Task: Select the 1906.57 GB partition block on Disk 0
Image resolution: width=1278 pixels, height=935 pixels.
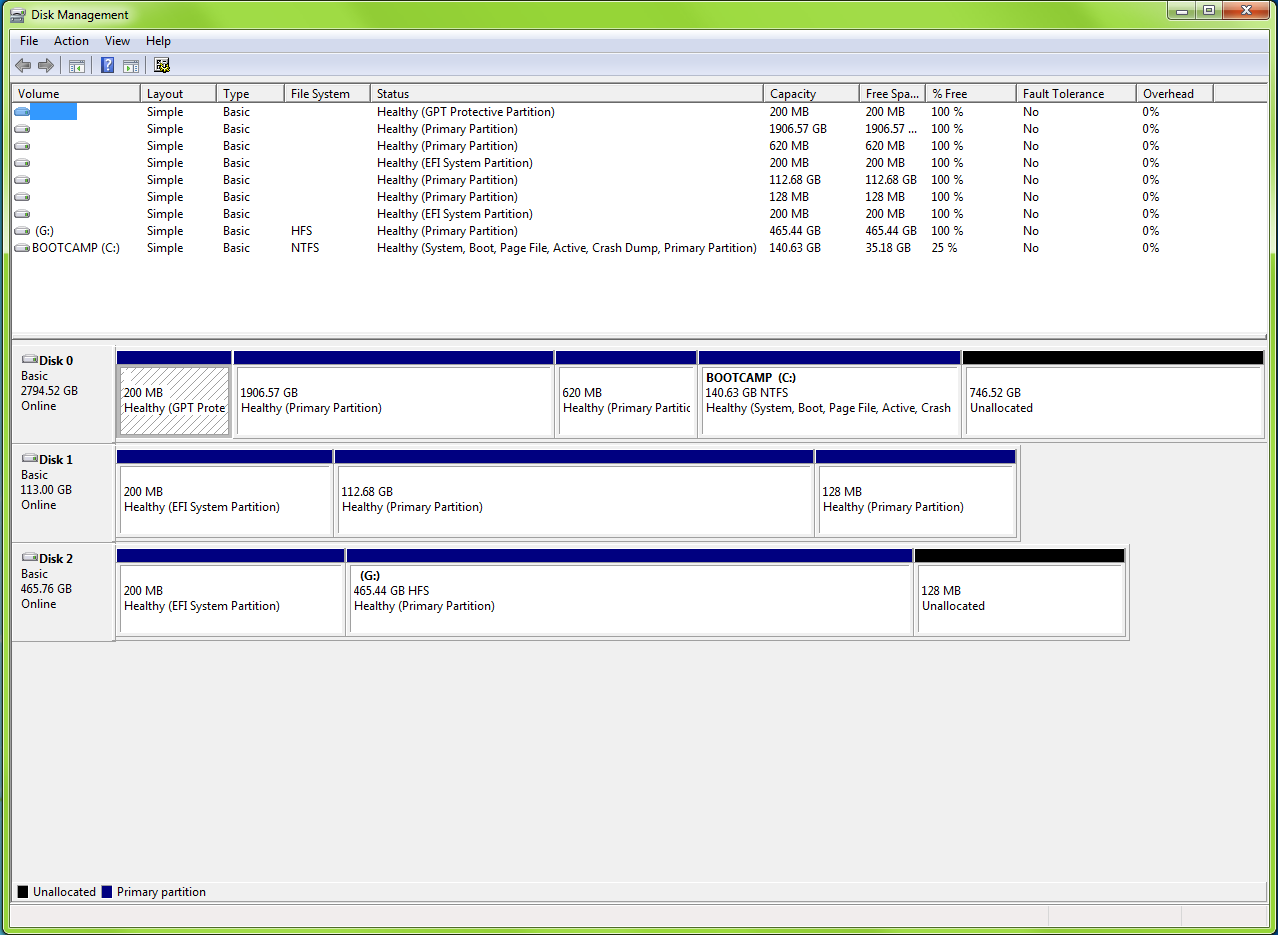Action: (x=393, y=393)
